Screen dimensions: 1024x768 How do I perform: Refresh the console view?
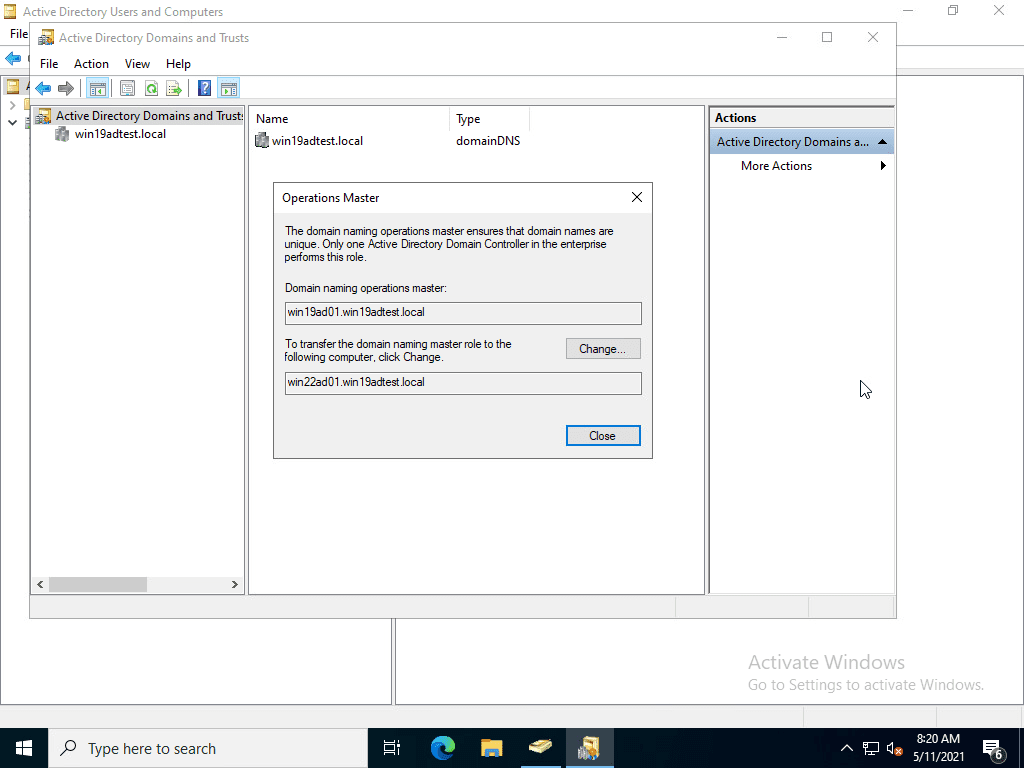click(151, 88)
